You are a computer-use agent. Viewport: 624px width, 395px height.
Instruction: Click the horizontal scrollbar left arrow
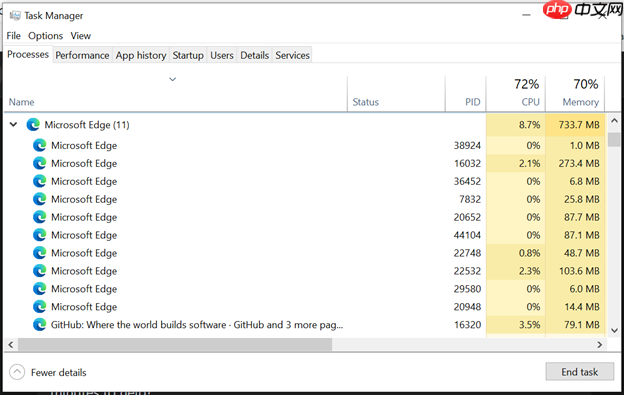(x=11, y=344)
